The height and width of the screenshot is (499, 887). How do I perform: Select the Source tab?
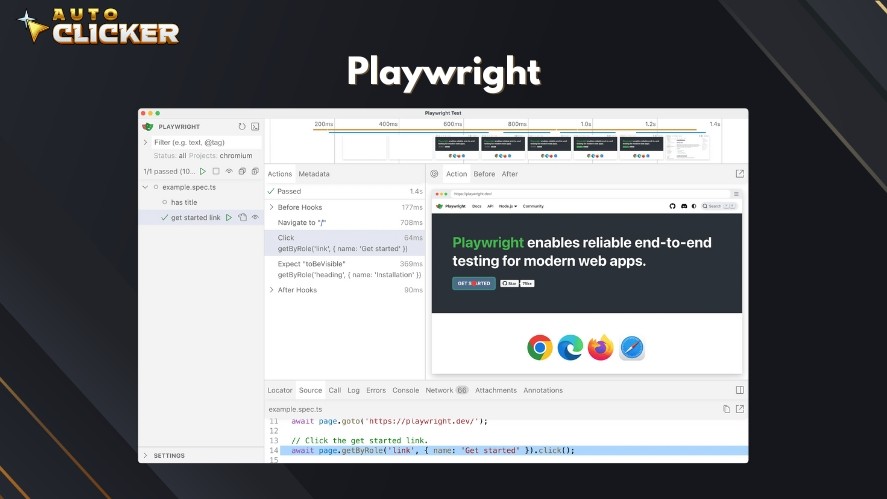310,390
